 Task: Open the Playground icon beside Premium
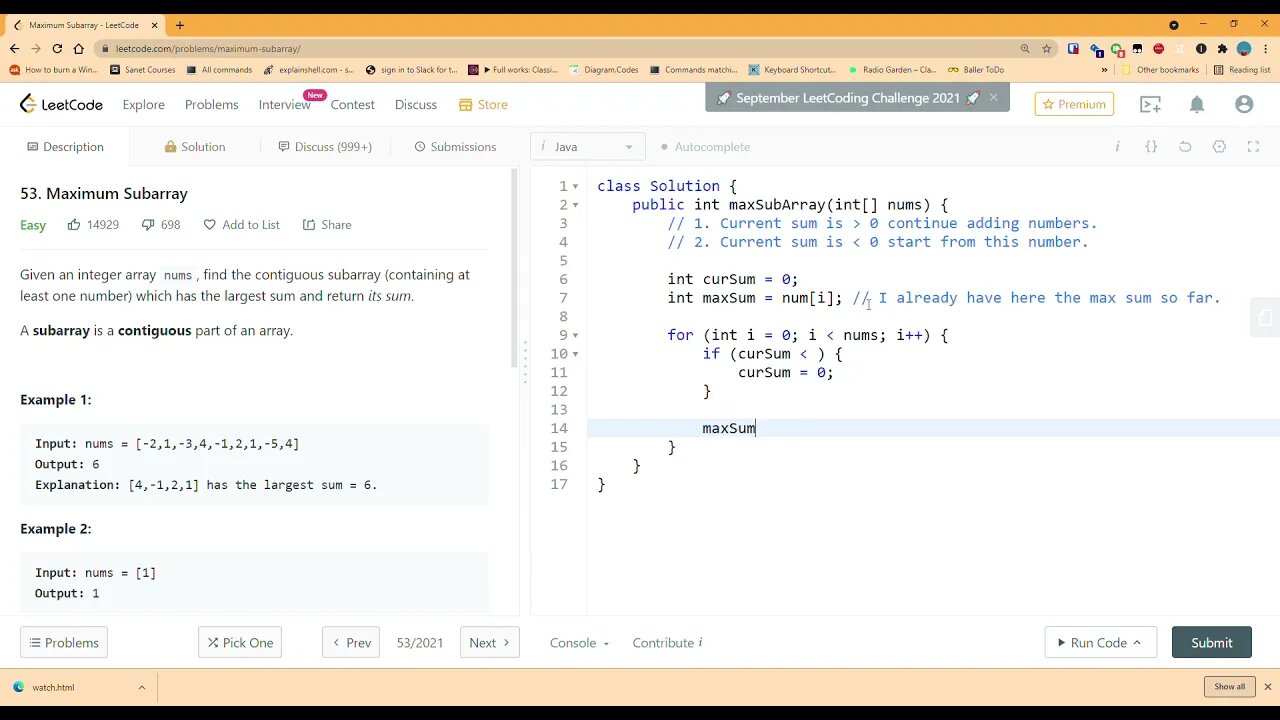[1150, 104]
